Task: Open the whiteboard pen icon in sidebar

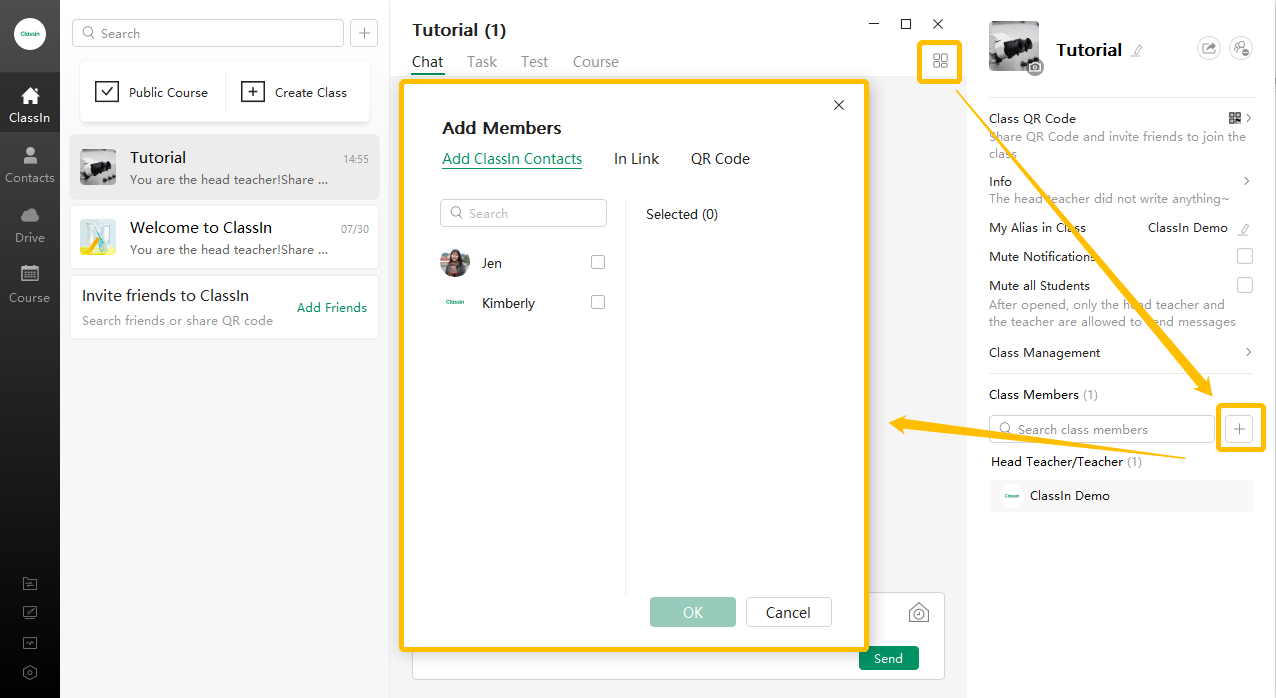Action: (30, 613)
